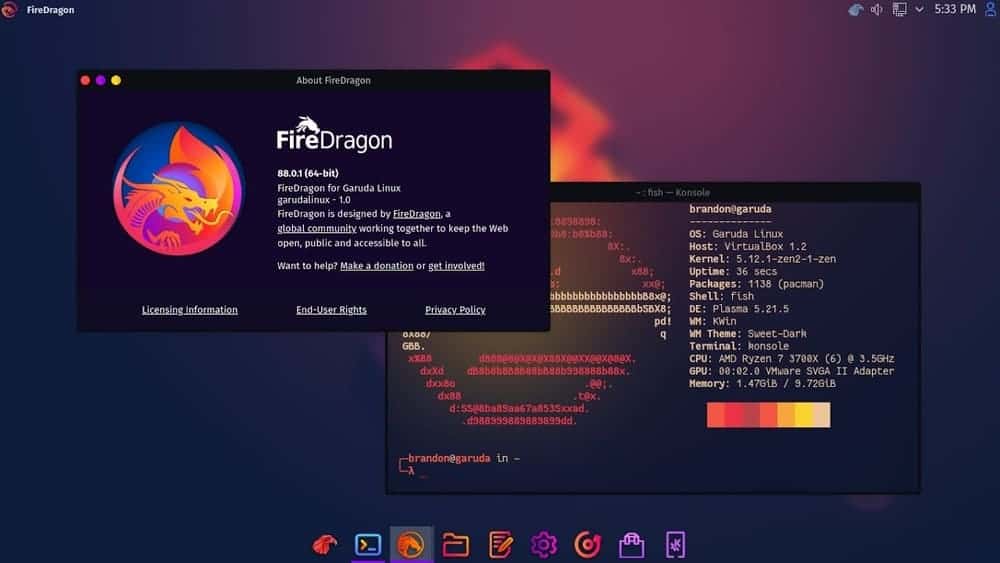Click the blue user icon at the top-right corner
The image size is (1000, 563).
pos(992,9)
